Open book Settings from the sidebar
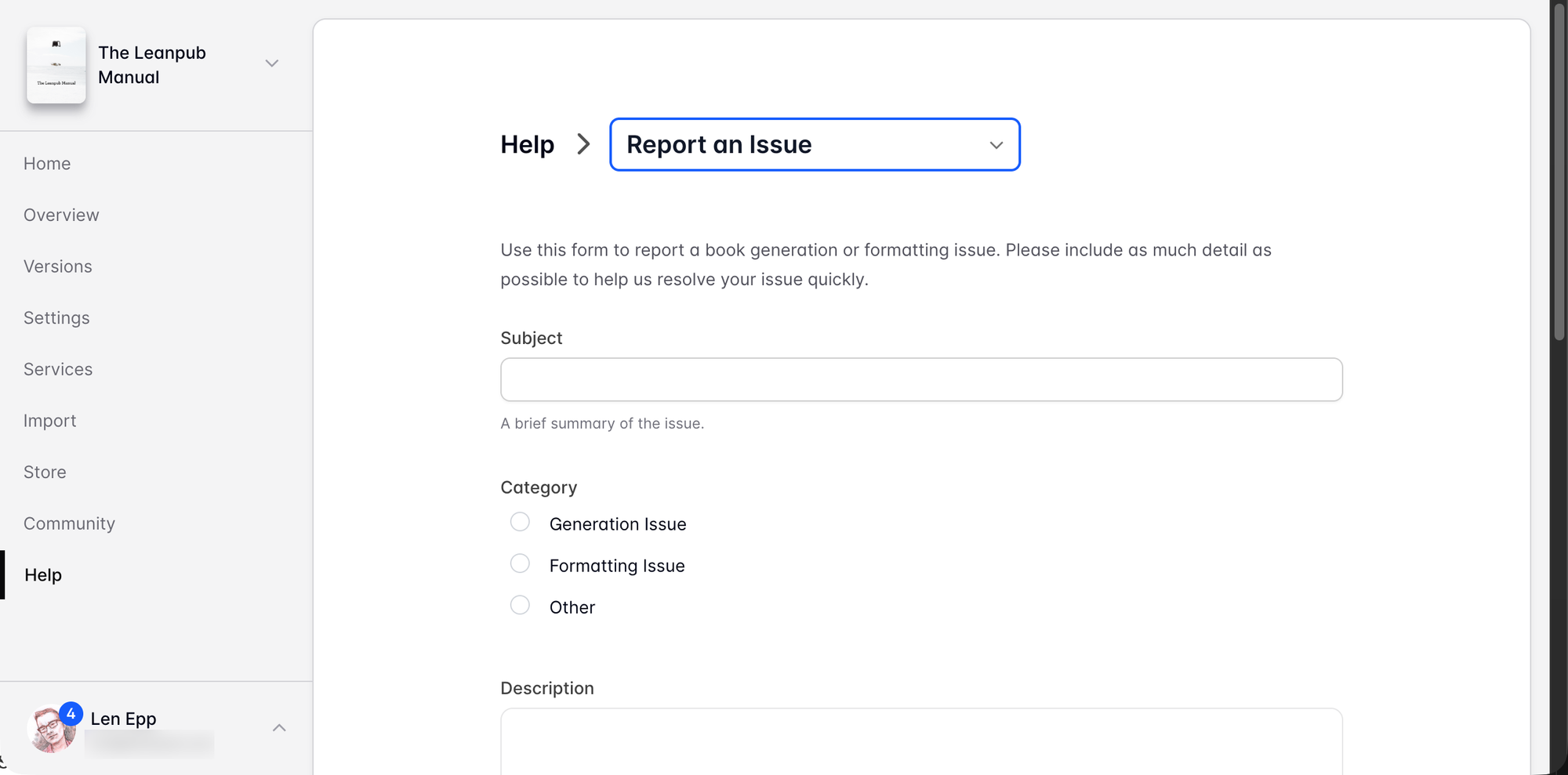Viewport: 1568px width, 775px height. click(x=56, y=318)
